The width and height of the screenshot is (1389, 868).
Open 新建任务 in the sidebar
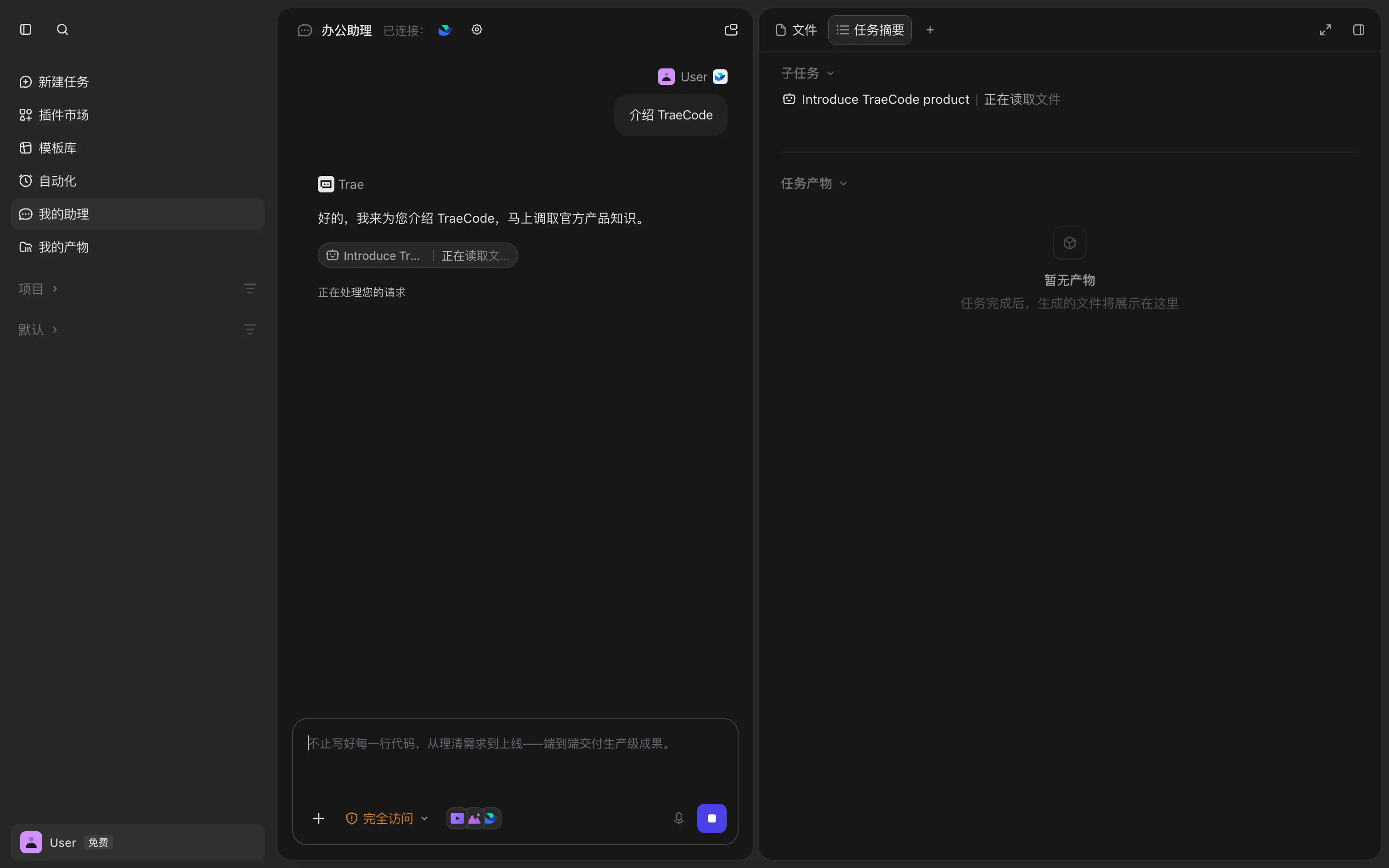[x=137, y=82]
